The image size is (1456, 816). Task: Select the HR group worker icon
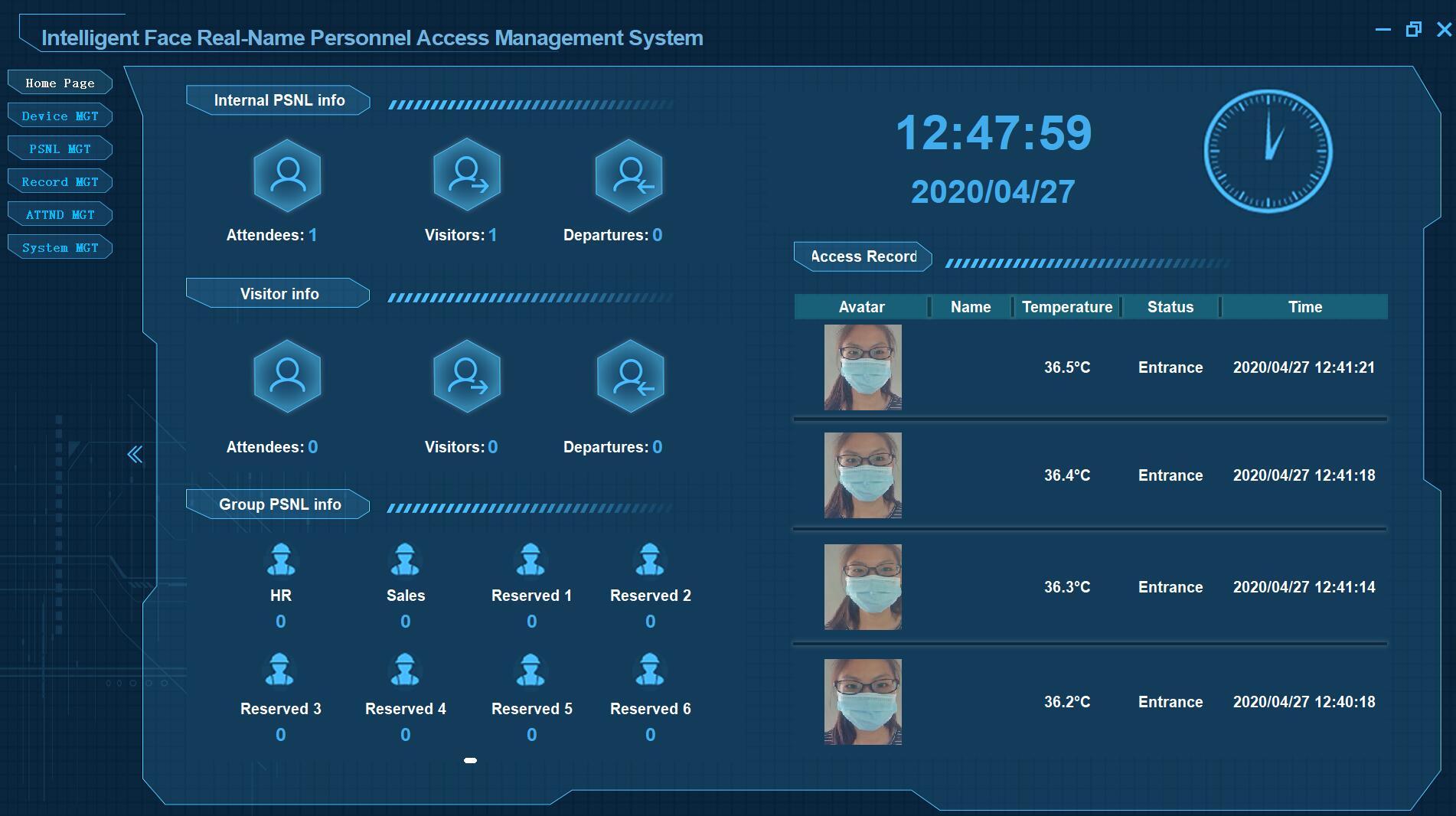click(x=281, y=560)
